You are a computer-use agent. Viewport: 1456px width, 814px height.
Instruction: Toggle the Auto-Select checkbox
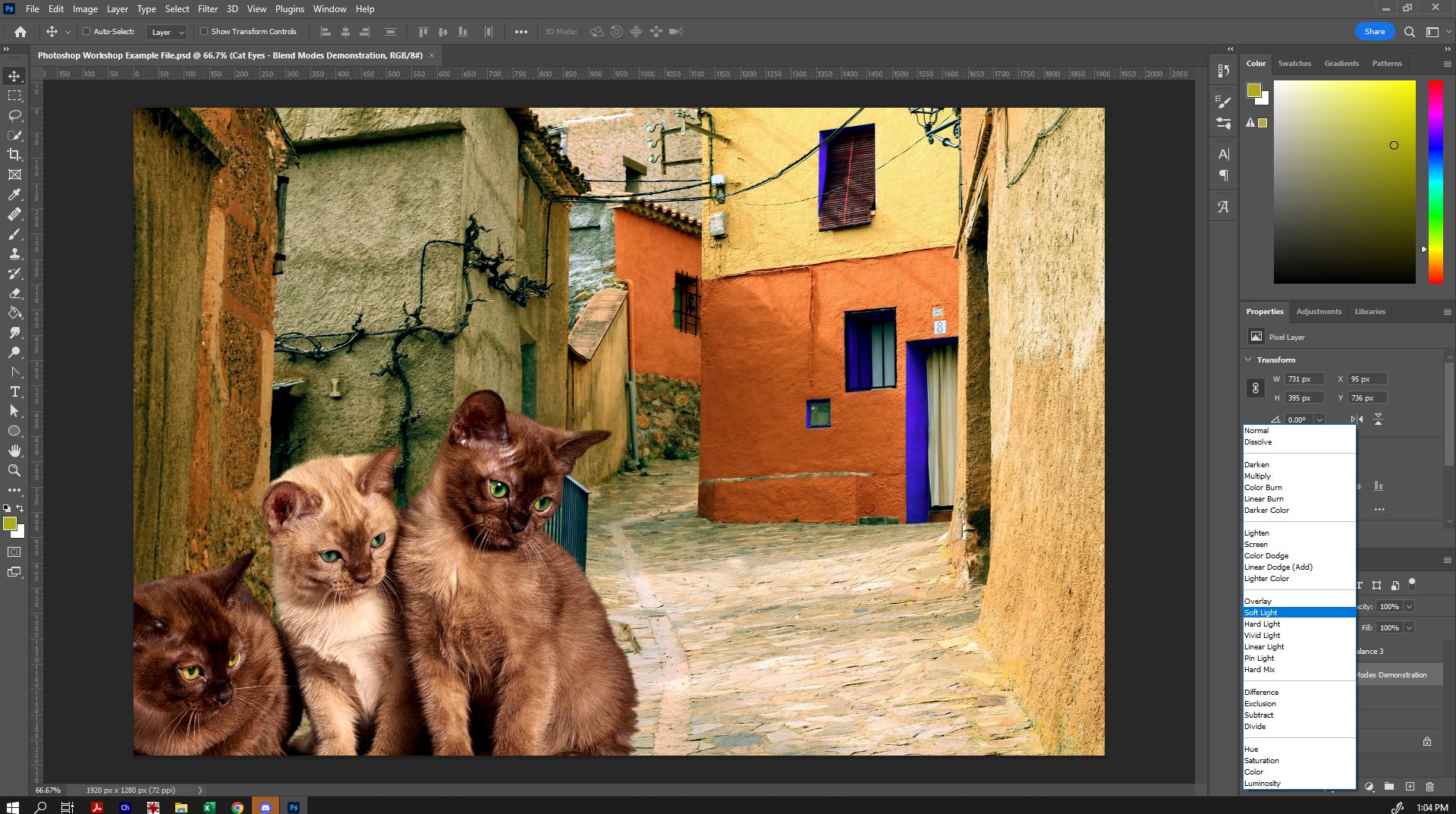86,32
